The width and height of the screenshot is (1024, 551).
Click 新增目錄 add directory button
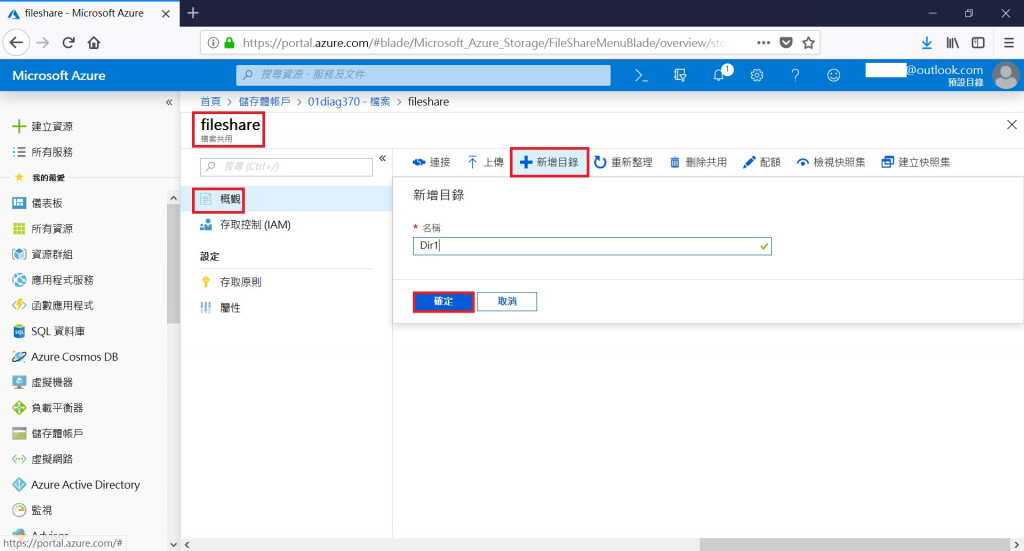pos(549,163)
